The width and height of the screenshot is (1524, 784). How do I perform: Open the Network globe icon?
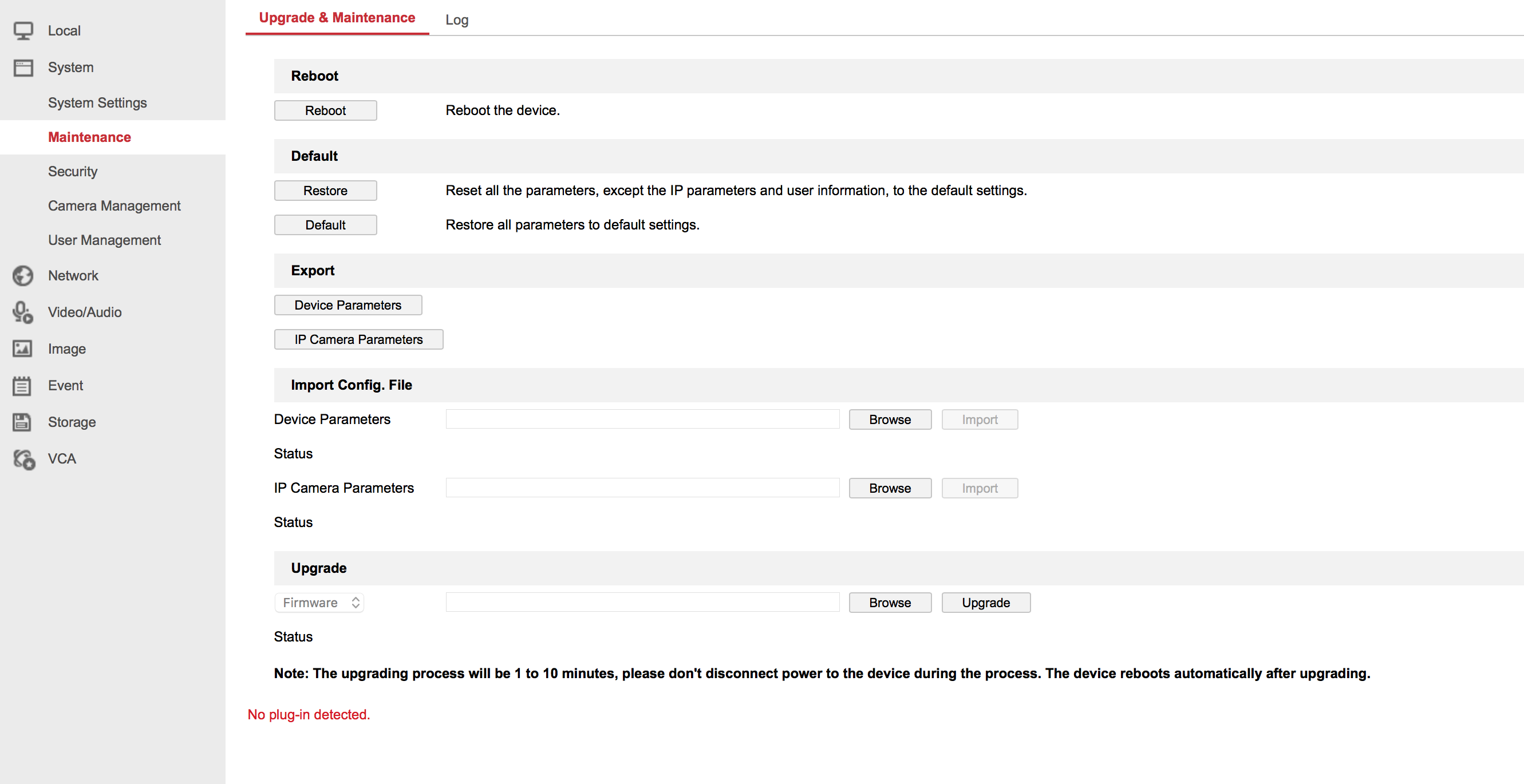point(23,275)
